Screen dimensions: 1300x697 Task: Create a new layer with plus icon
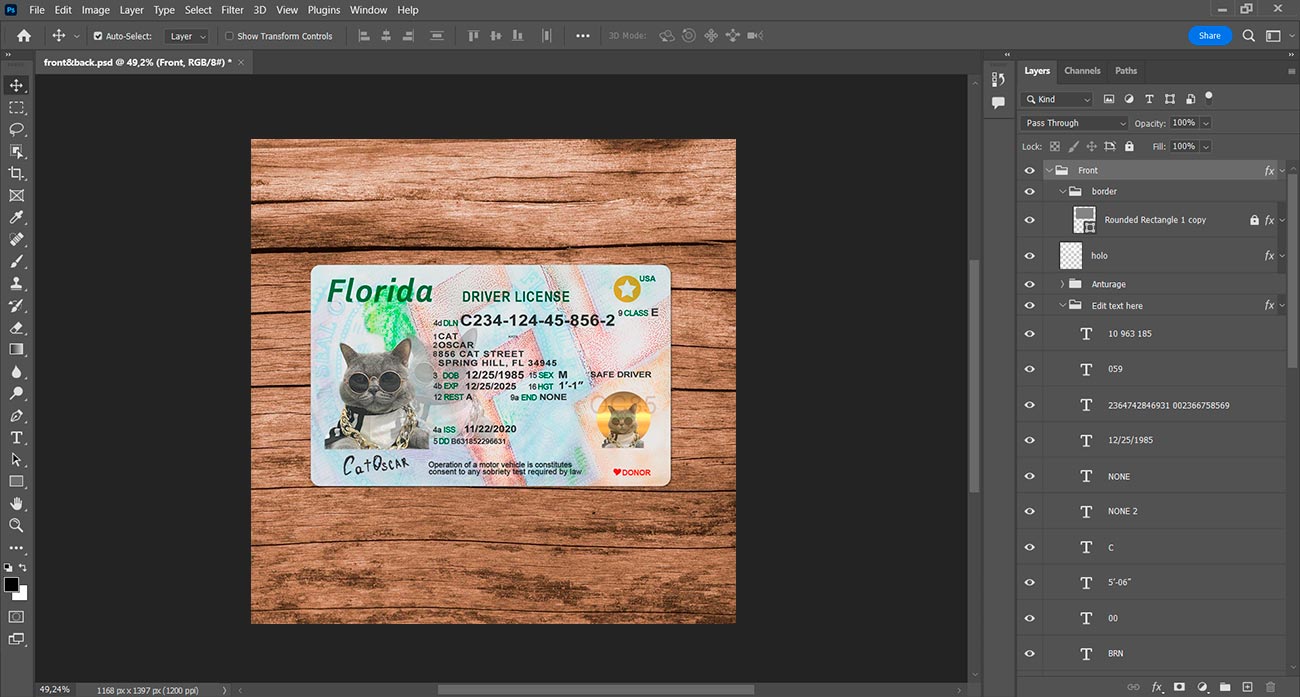click(x=1247, y=687)
